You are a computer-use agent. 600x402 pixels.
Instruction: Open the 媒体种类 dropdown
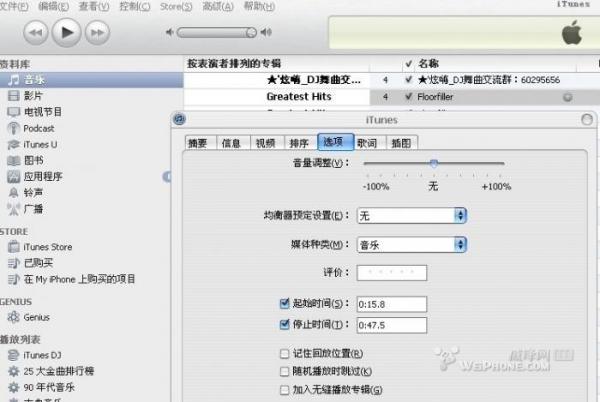[x=411, y=245]
